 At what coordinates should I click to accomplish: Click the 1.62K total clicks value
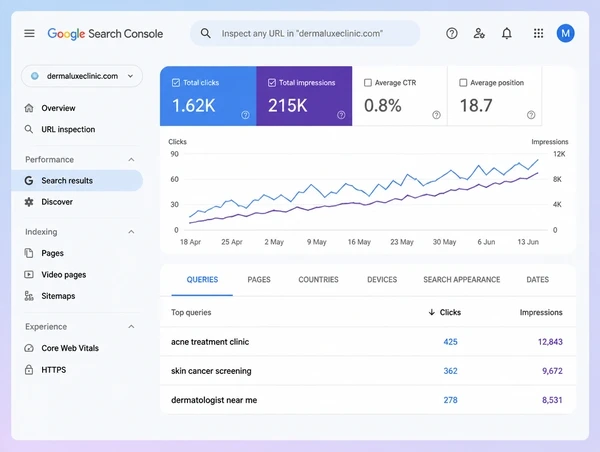pyautogui.click(x=194, y=106)
